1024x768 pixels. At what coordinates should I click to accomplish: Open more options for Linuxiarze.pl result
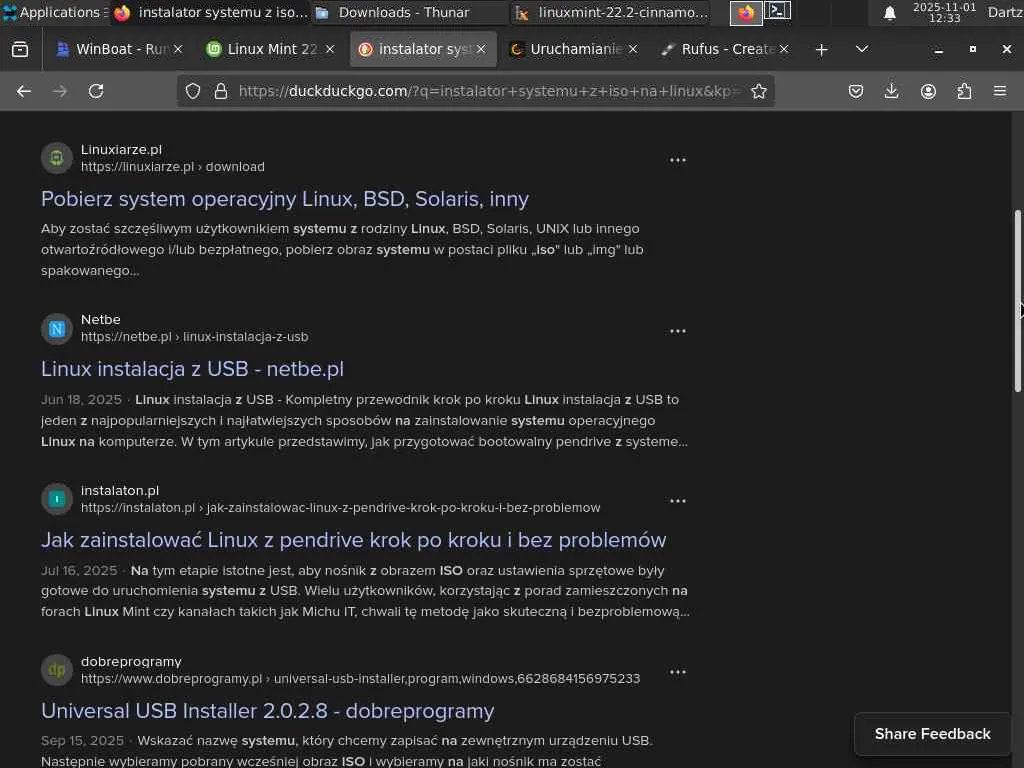tap(678, 160)
